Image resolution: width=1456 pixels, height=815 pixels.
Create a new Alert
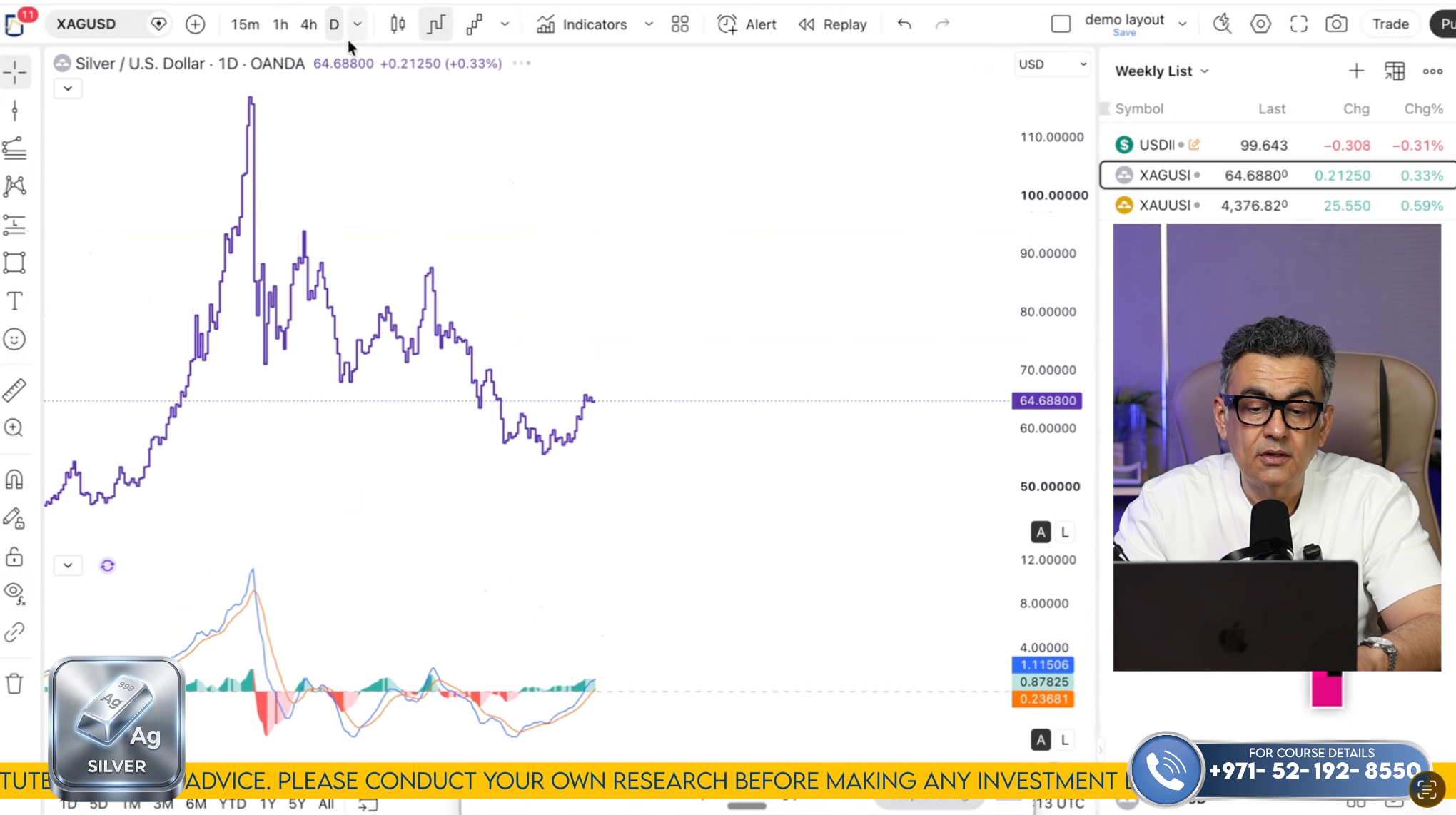click(x=747, y=24)
